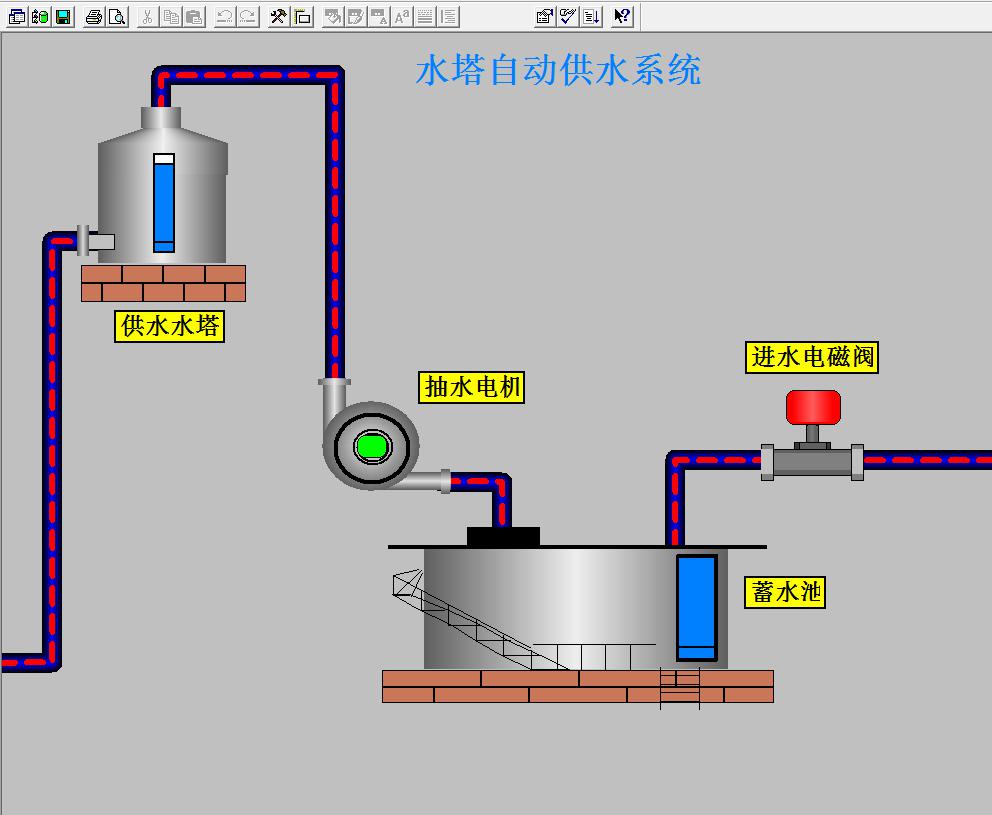
Task: Click the Save icon in the toolbar
Action: pos(63,16)
